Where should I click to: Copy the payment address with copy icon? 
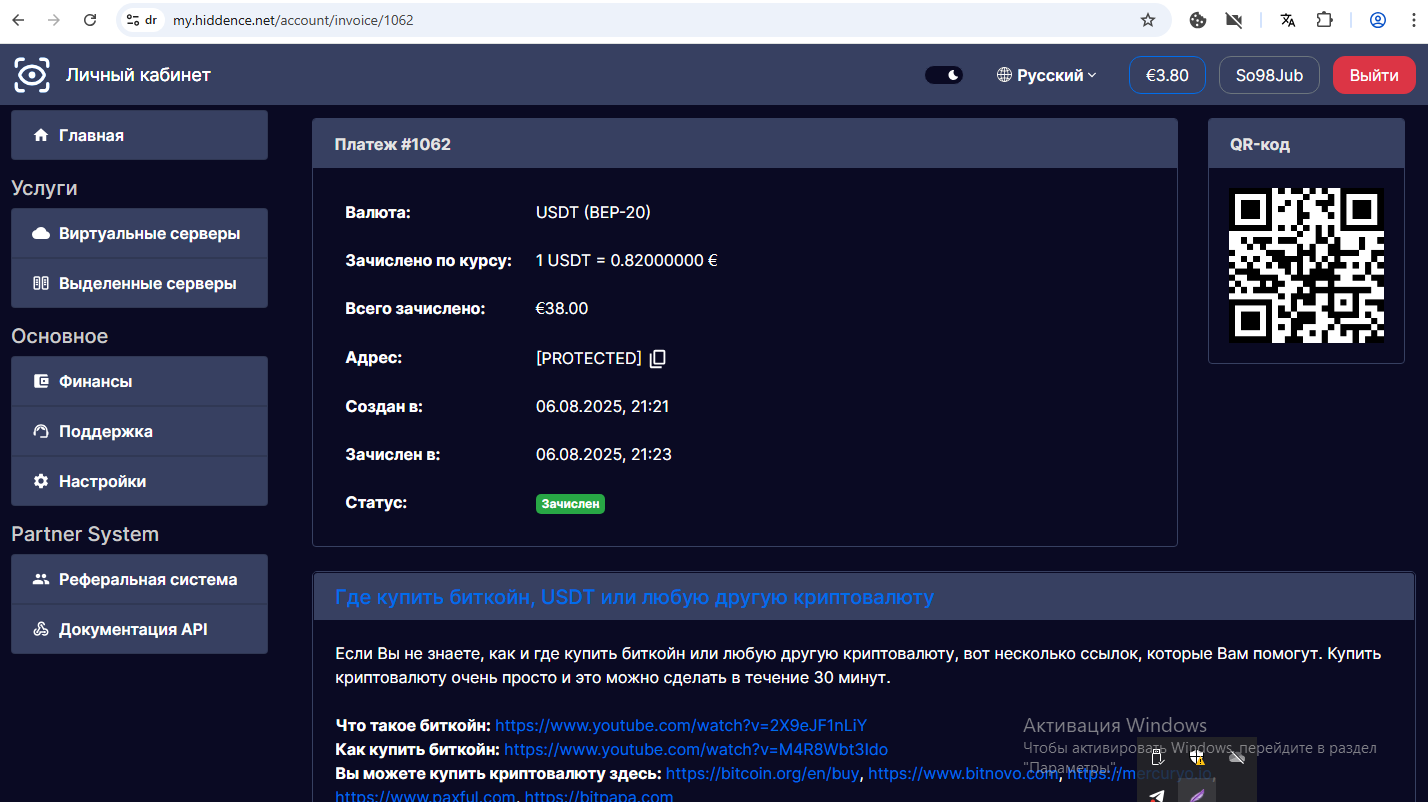point(657,358)
